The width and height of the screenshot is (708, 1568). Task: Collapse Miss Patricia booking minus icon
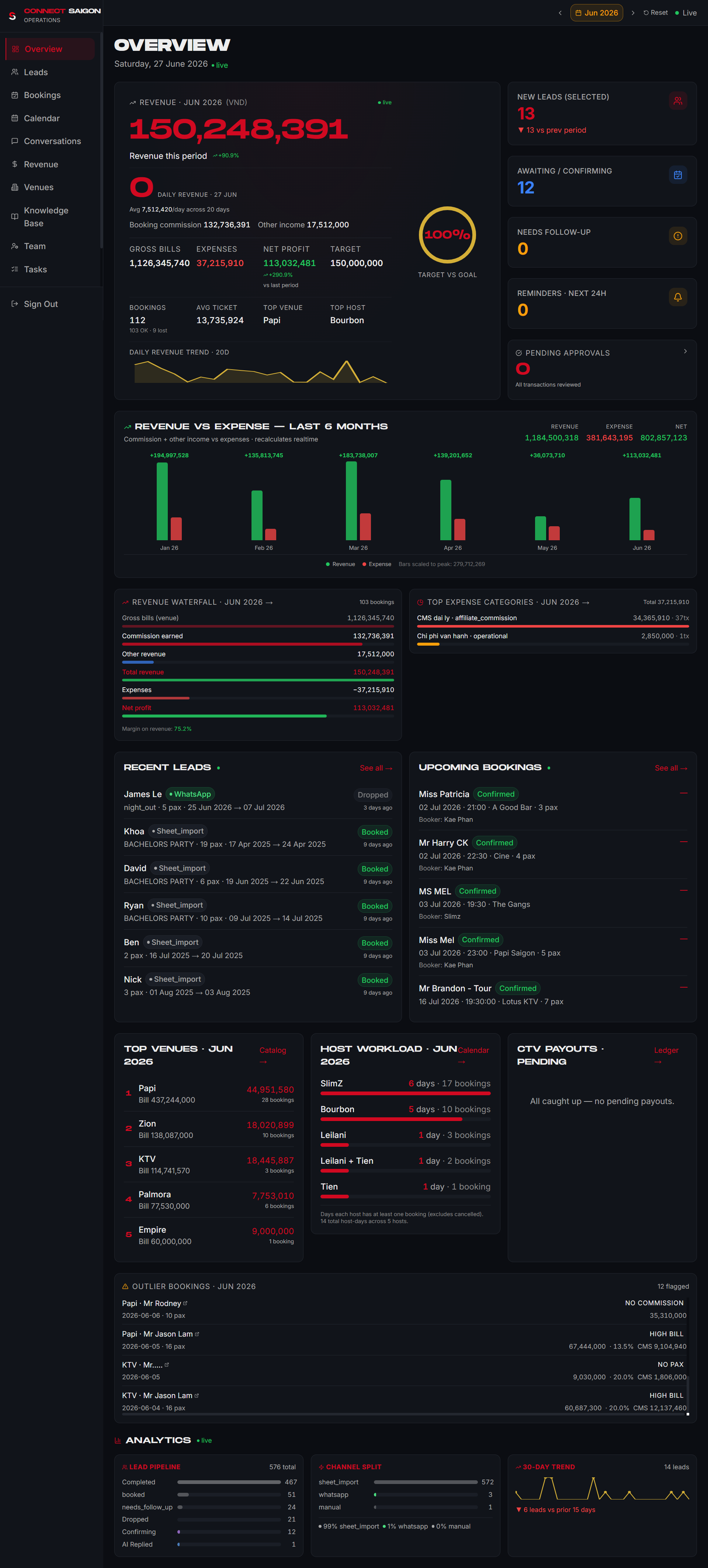(684, 793)
